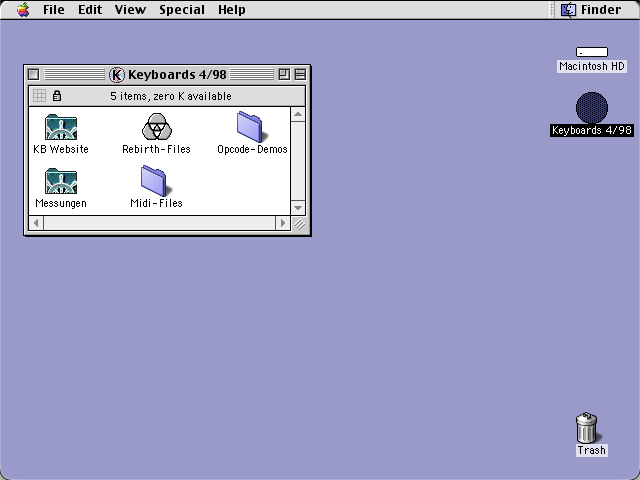Click the Finder application menu icon
This screenshot has width=640, height=480.
click(x=568, y=9)
